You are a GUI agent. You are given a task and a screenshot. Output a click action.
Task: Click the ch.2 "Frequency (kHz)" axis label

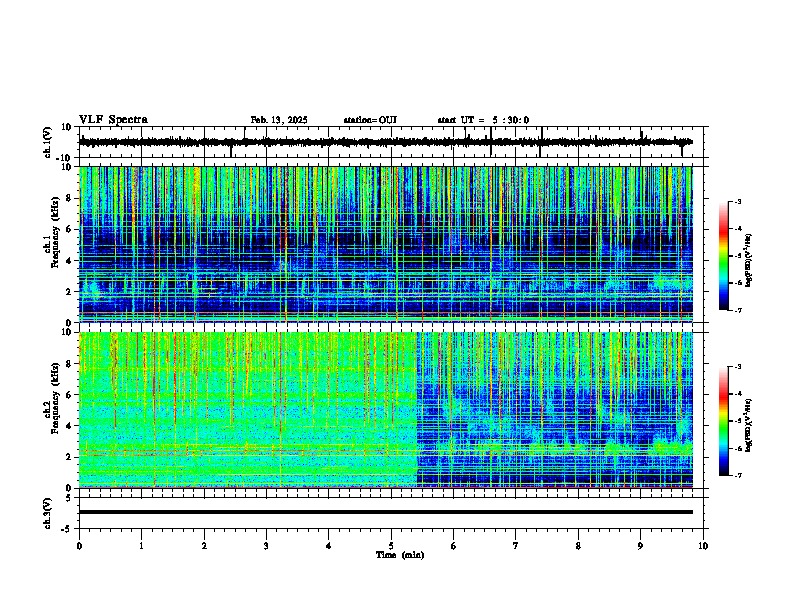(55, 398)
